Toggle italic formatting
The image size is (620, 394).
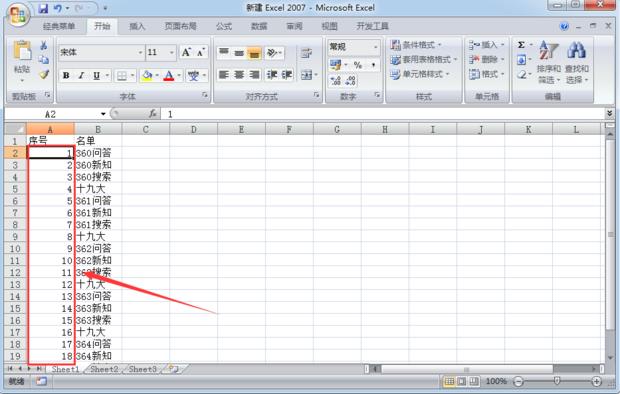click(x=81, y=75)
